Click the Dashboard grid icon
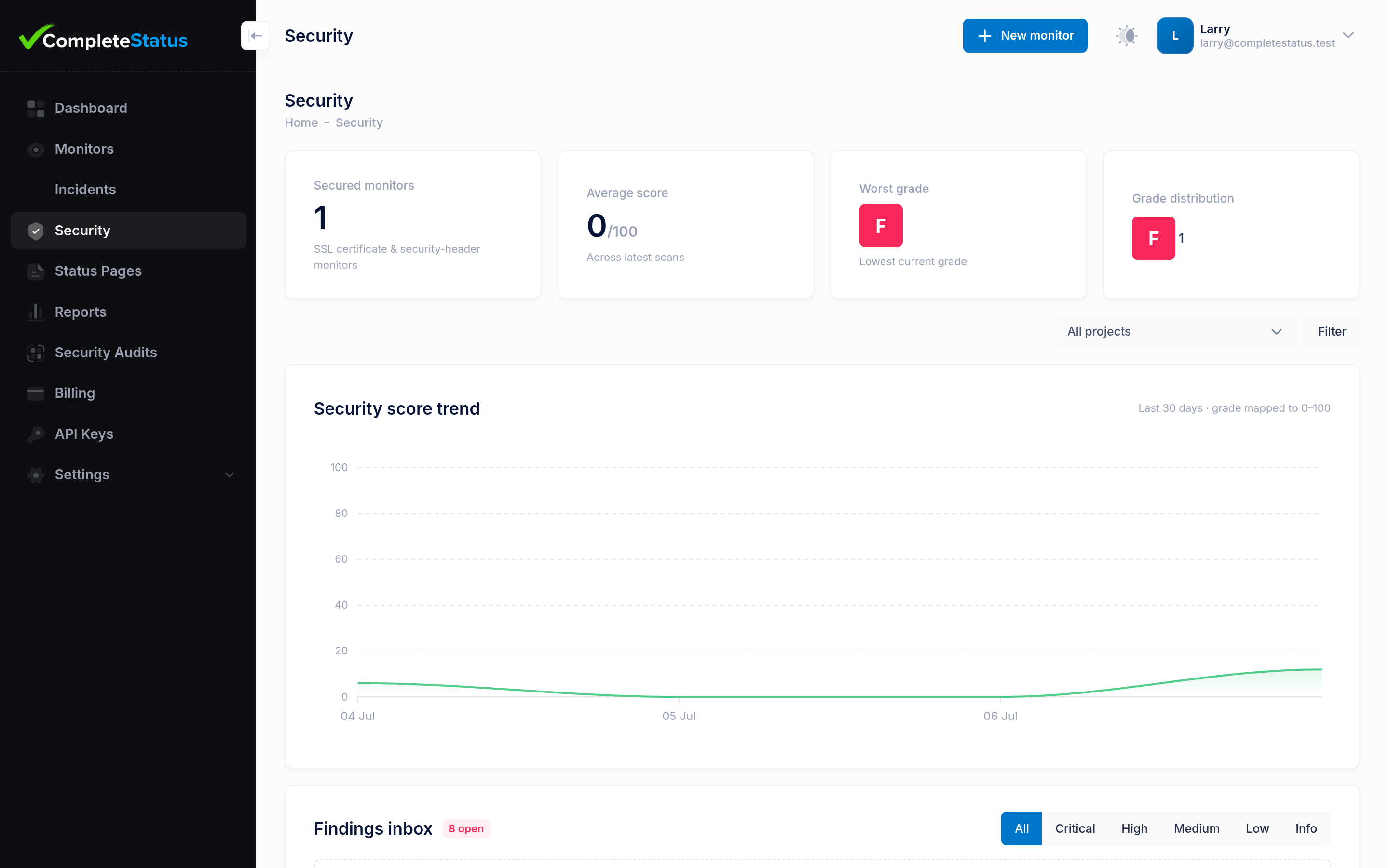 click(36, 108)
